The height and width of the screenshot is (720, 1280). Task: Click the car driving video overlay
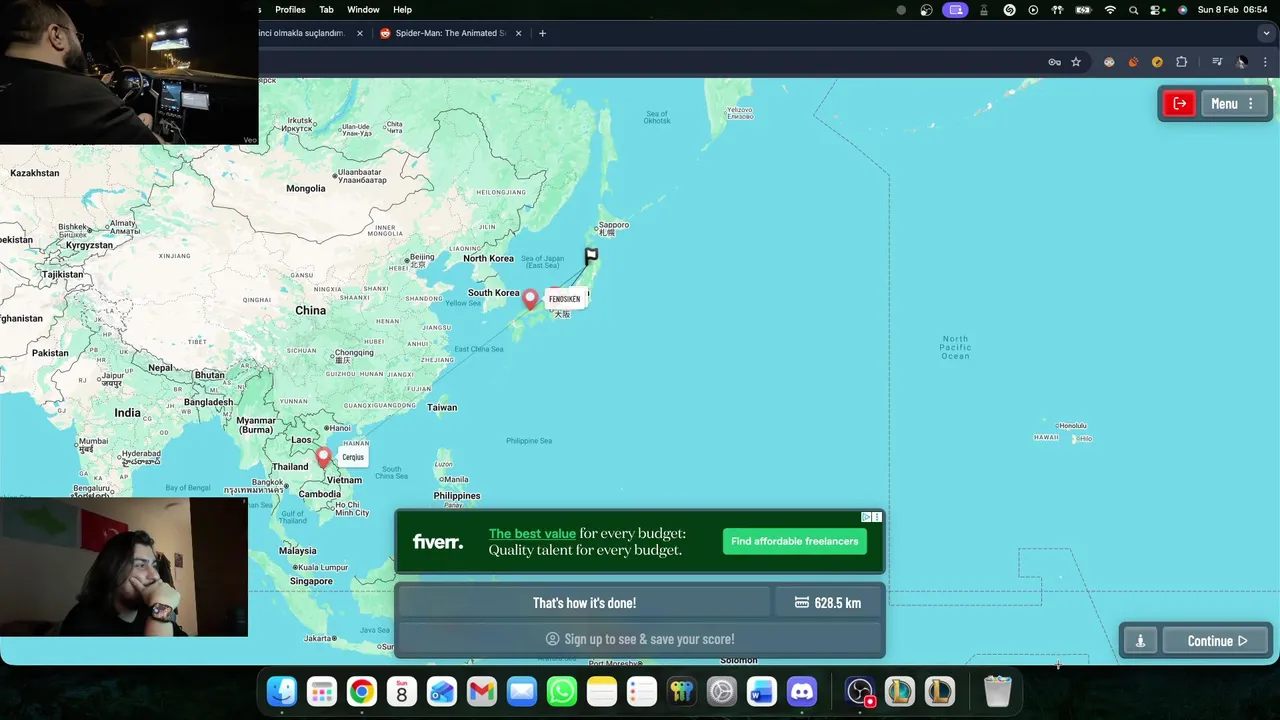pyautogui.click(x=129, y=72)
